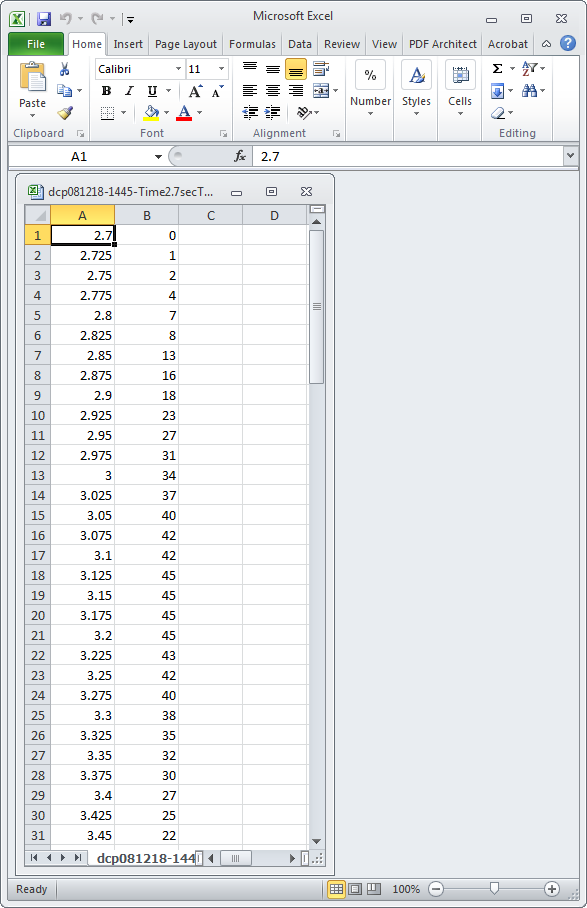The height and width of the screenshot is (908, 587).
Task: Open the Formulas ribbon tab
Action: (x=252, y=44)
